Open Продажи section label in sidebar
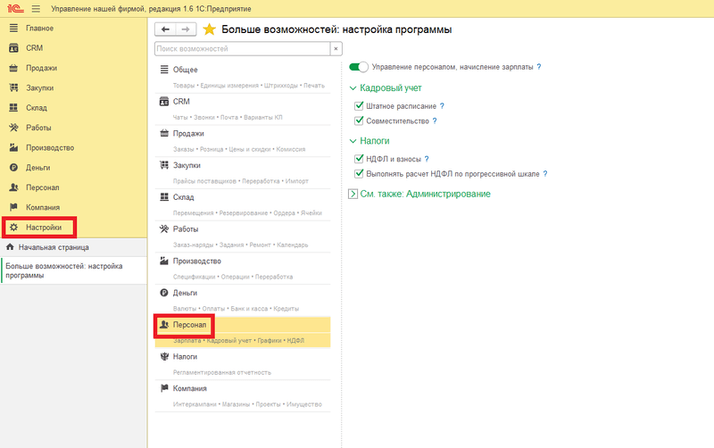 pyautogui.click(x=41, y=68)
